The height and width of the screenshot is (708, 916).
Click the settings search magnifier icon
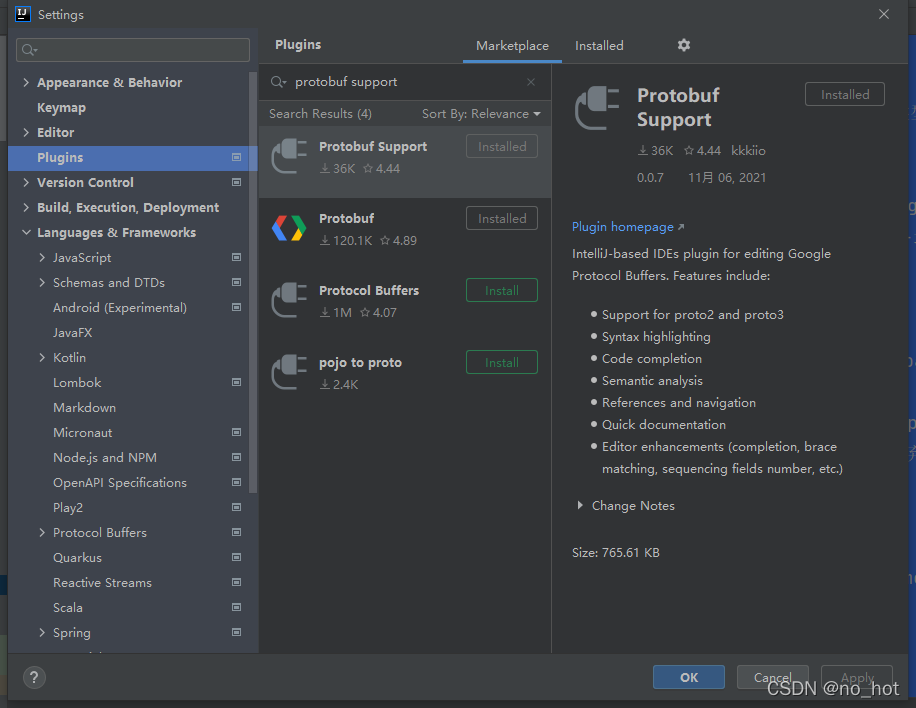click(x=29, y=50)
